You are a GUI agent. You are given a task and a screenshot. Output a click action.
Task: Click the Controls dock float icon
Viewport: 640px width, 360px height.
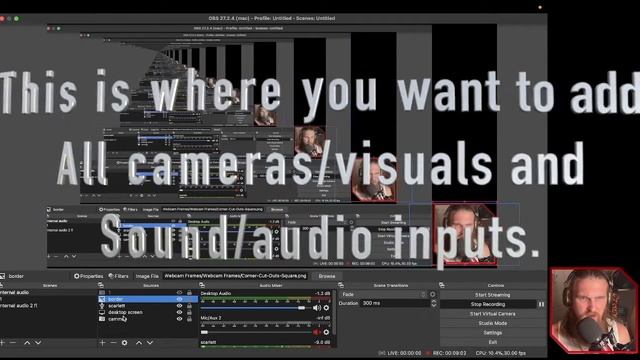click(442, 285)
